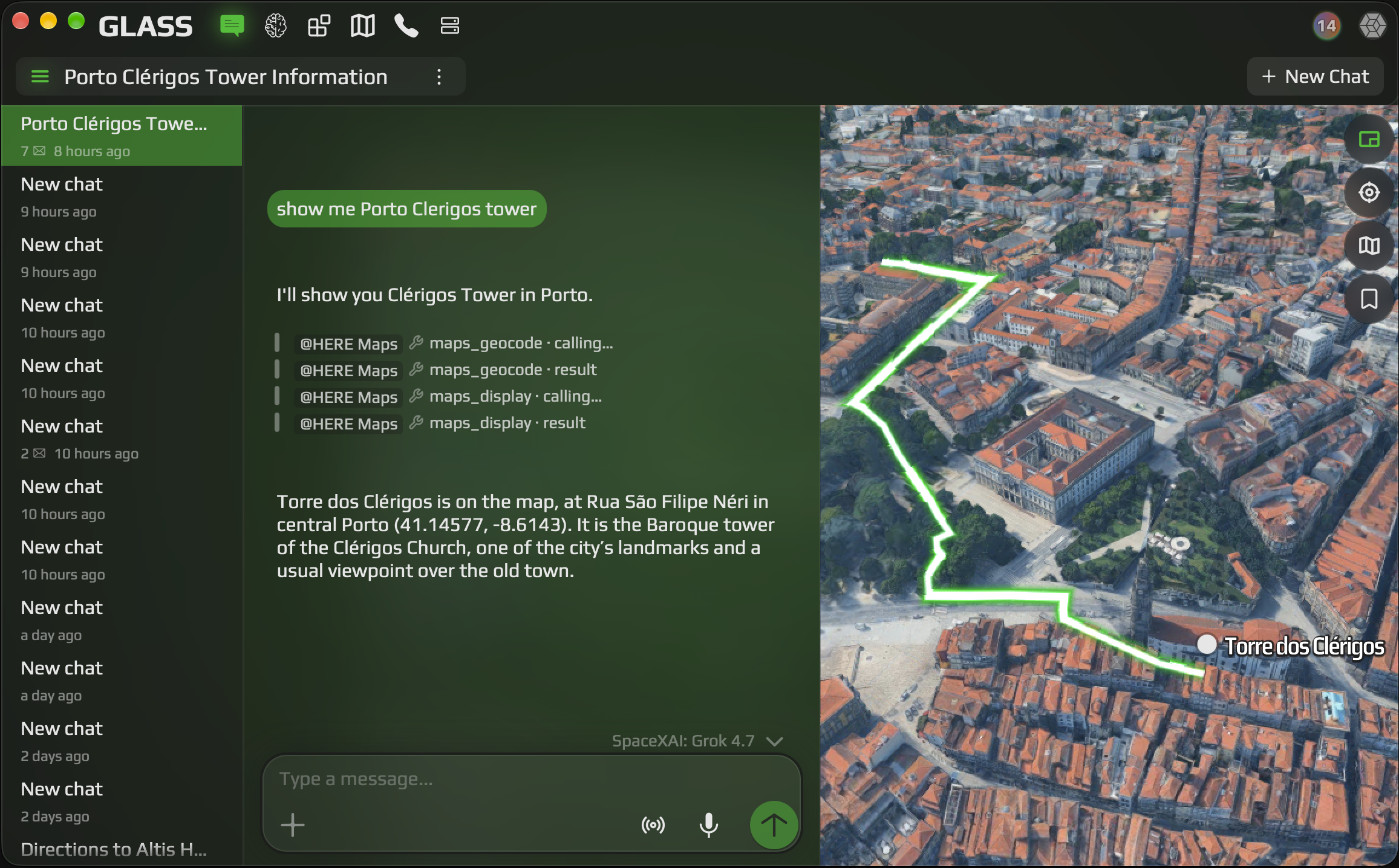Click the user message 'show me Porto Clerigos tower'
This screenshot has height=868, width=1399.
click(406, 209)
